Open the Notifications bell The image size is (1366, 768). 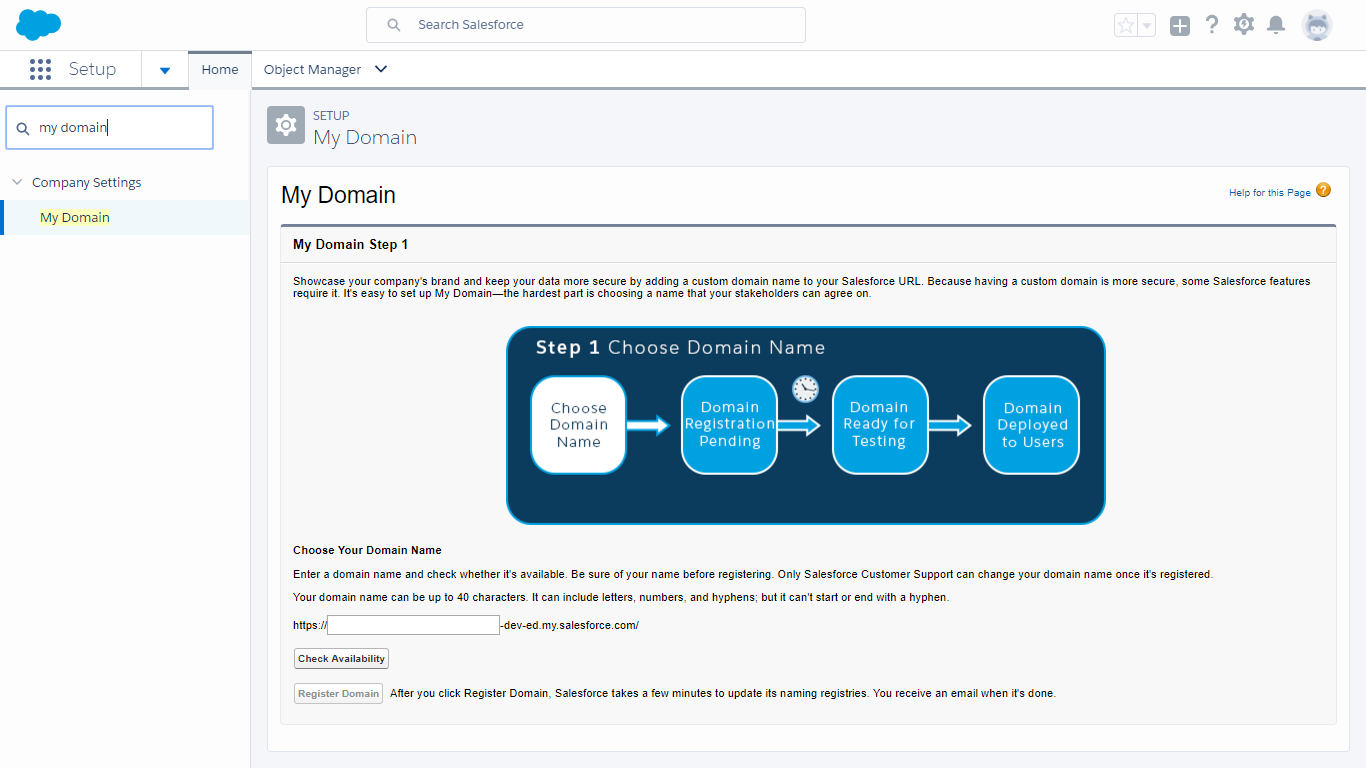click(x=1276, y=25)
